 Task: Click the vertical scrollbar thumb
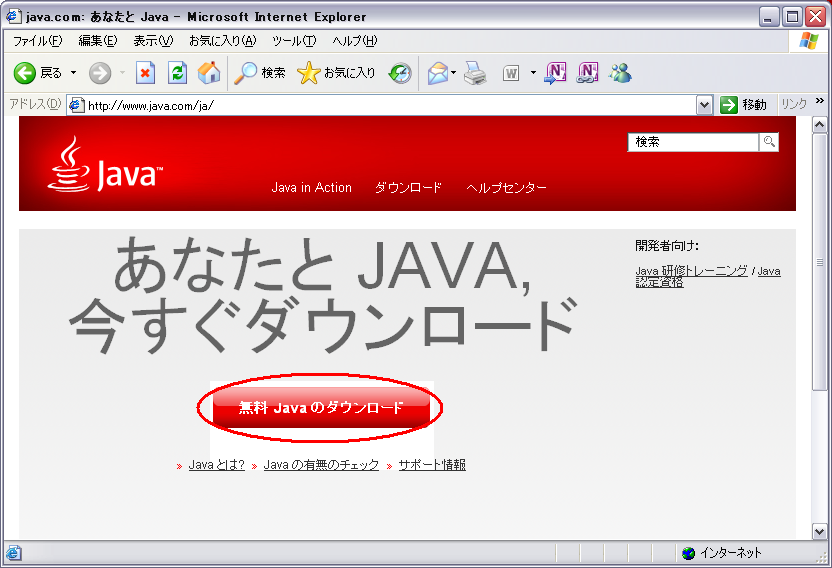click(x=820, y=262)
